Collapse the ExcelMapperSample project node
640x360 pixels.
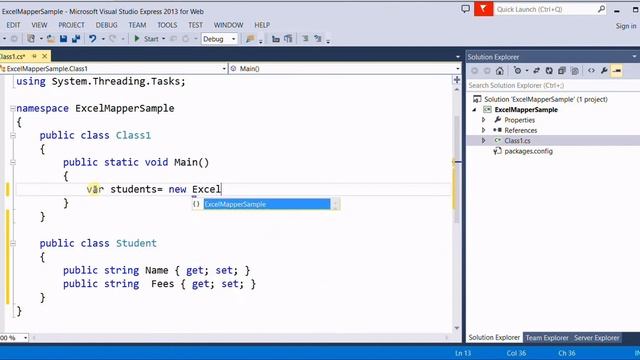[x=474, y=110]
